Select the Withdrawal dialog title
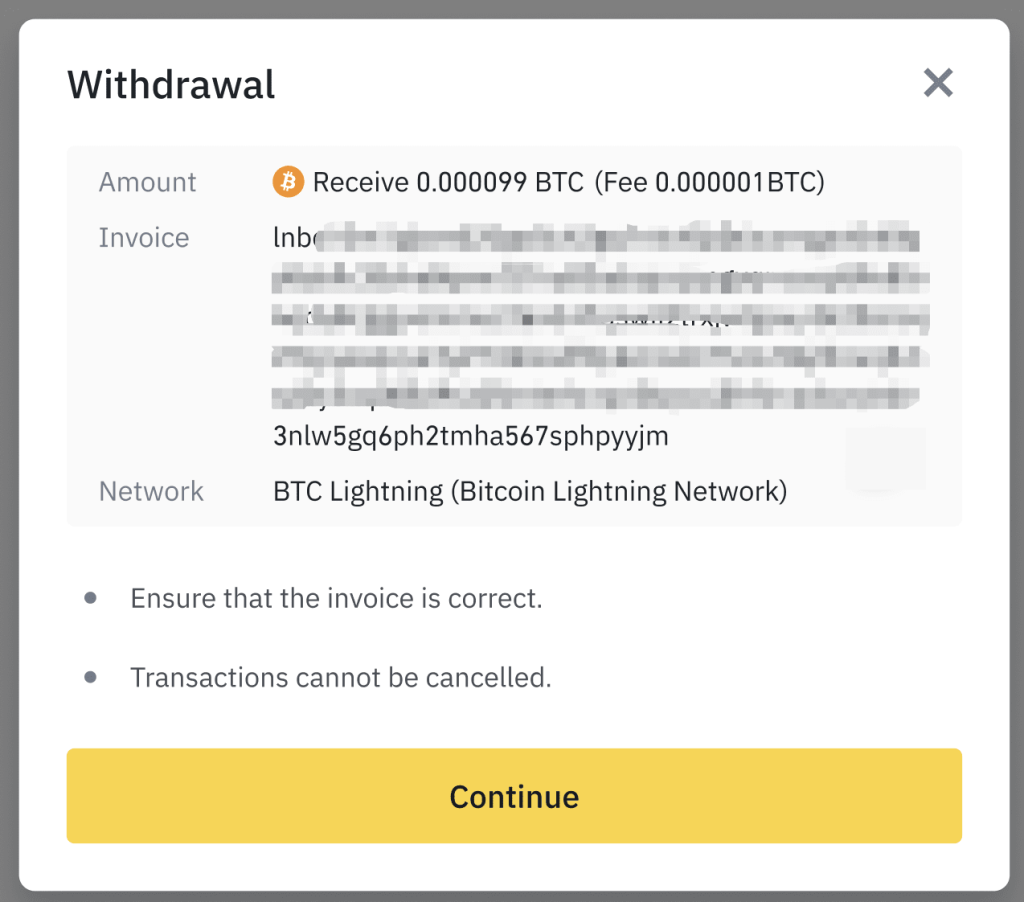 (170, 85)
